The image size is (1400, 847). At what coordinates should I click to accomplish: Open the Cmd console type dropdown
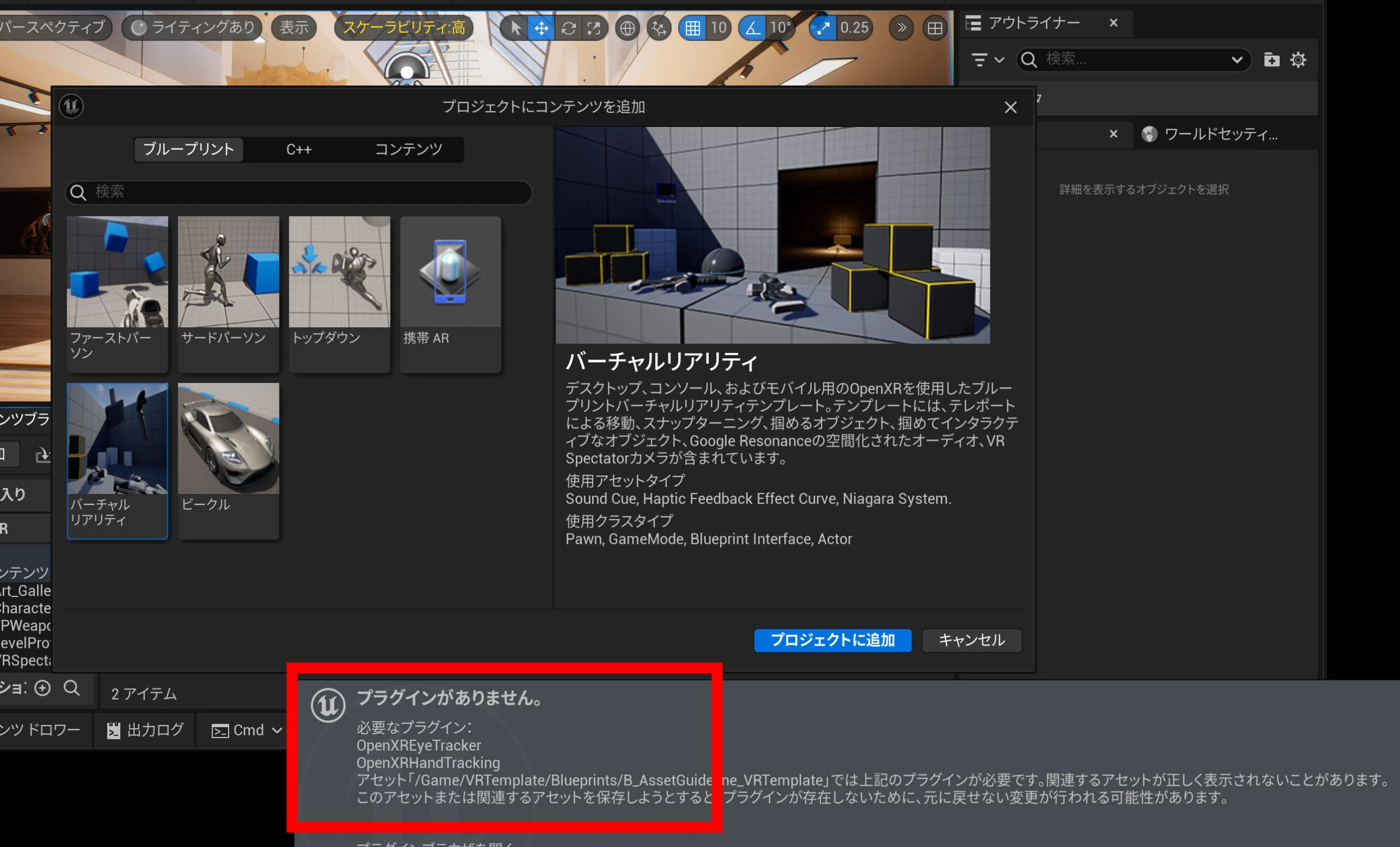[248, 730]
